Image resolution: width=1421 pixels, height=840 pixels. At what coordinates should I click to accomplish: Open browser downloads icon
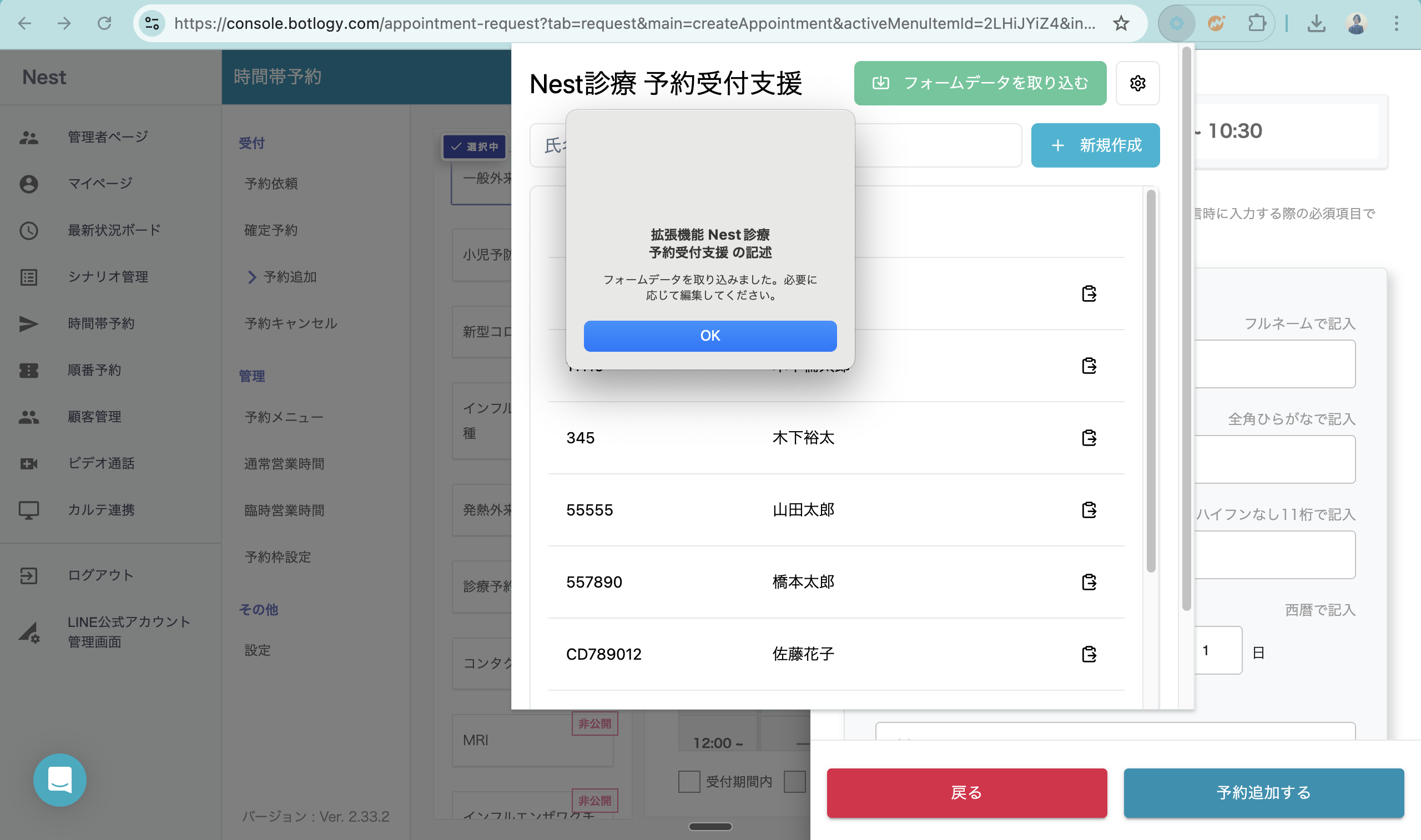pyautogui.click(x=1316, y=23)
